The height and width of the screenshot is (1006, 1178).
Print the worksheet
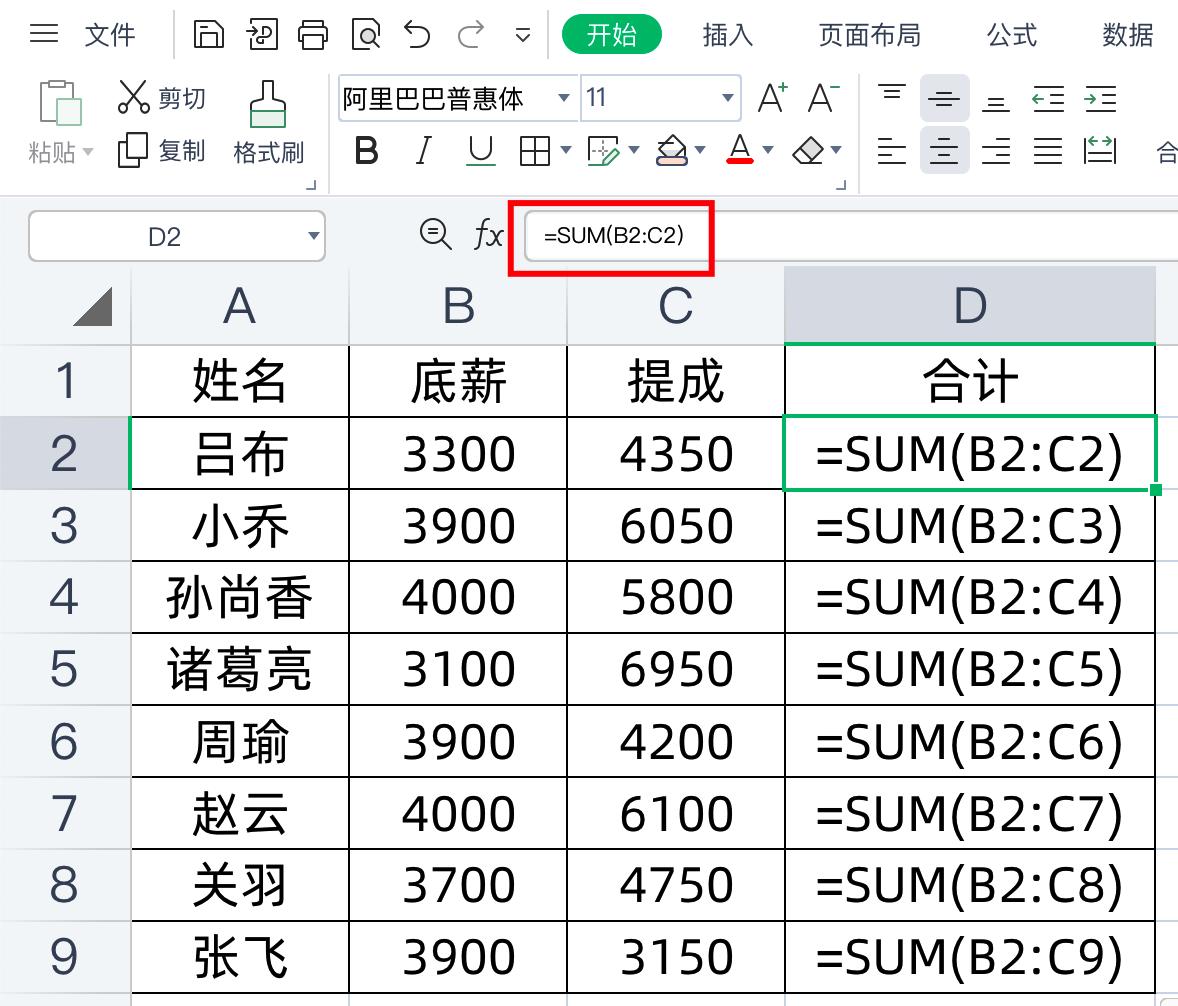313,33
